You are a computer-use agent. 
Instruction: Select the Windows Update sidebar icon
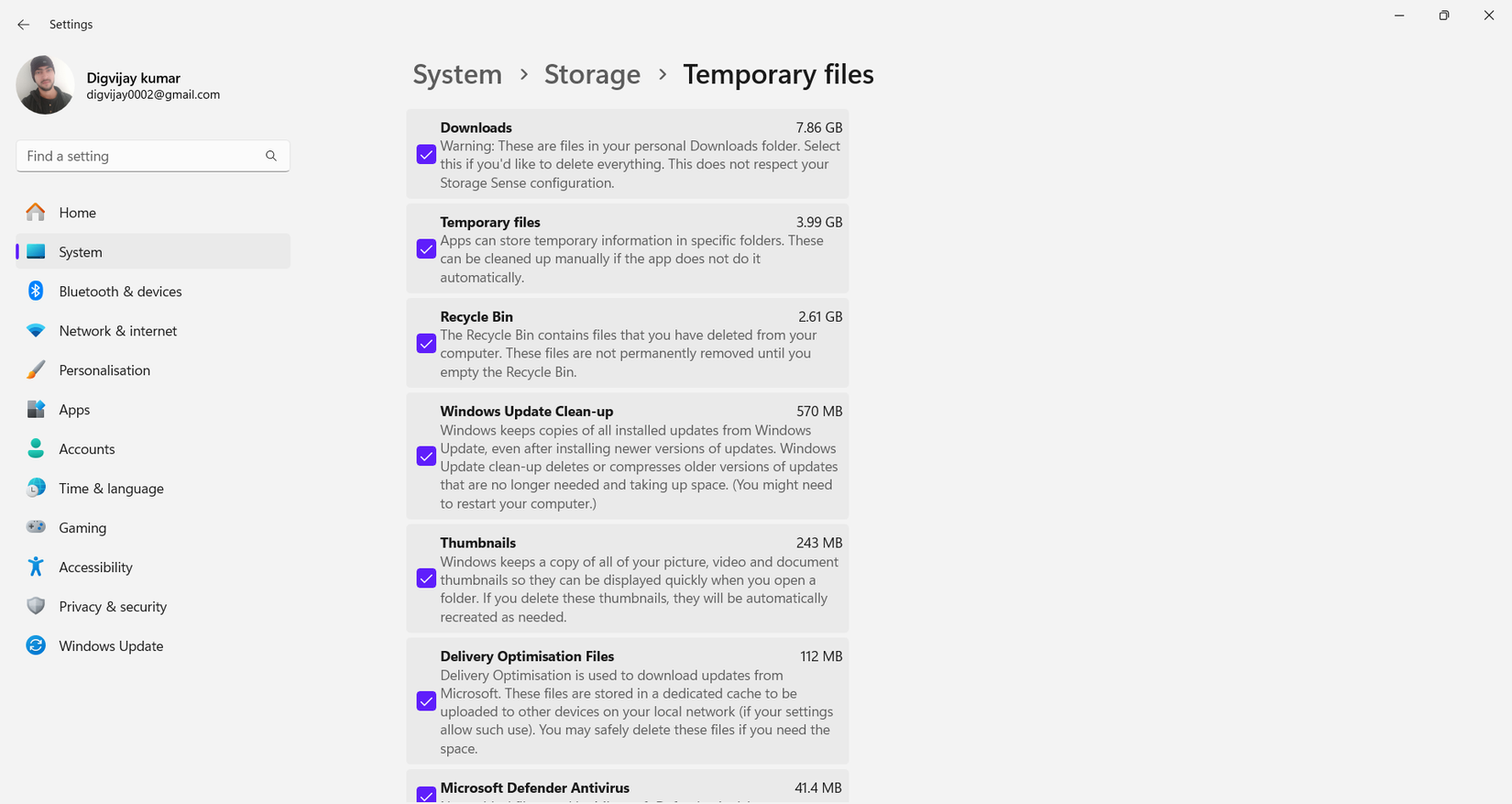(35, 645)
